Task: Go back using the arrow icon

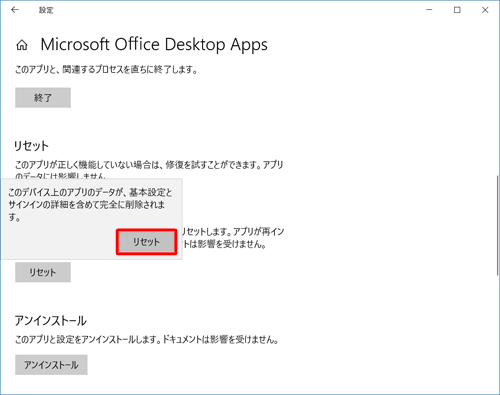Action: coord(15,10)
